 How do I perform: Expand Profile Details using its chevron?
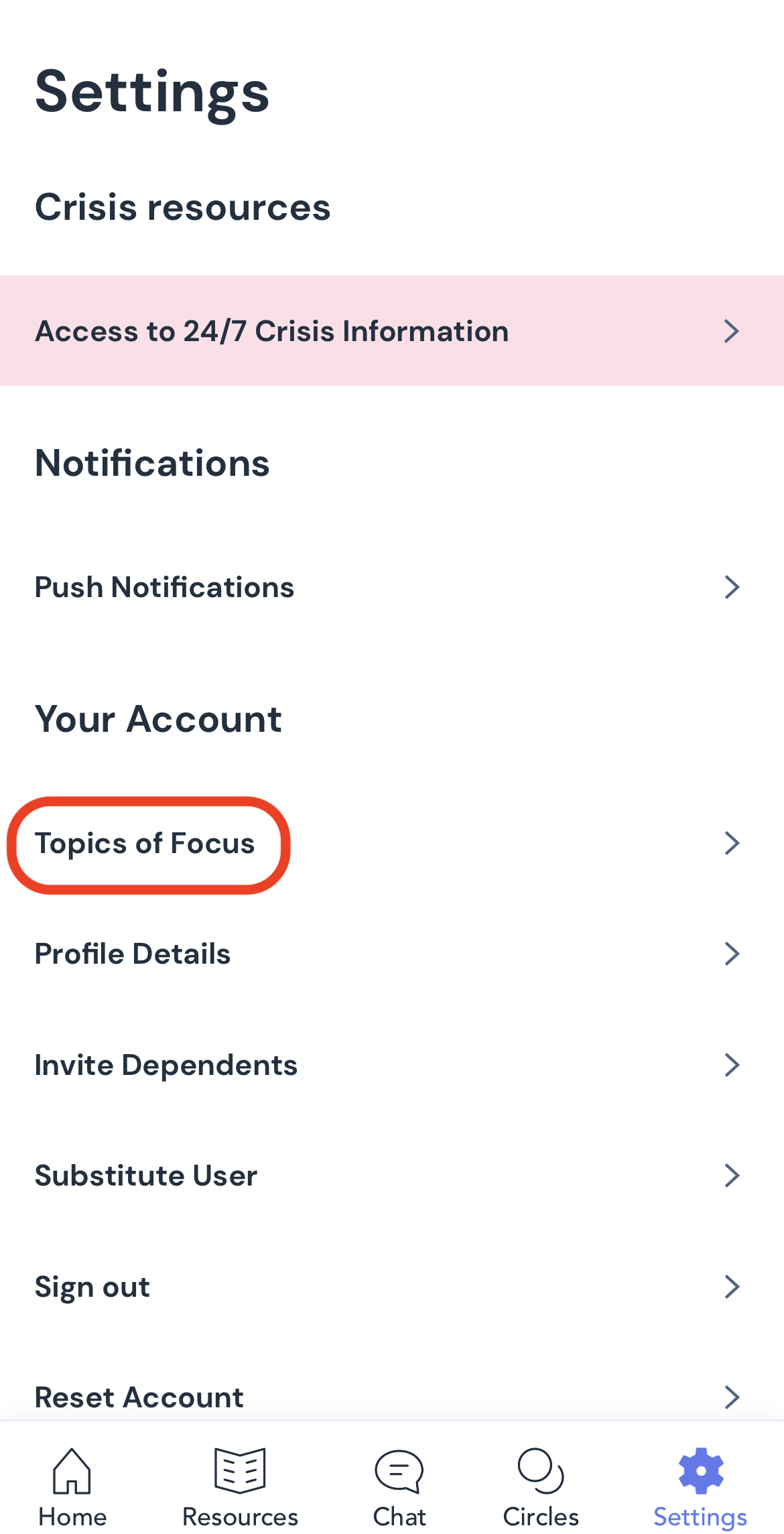[732, 954]
